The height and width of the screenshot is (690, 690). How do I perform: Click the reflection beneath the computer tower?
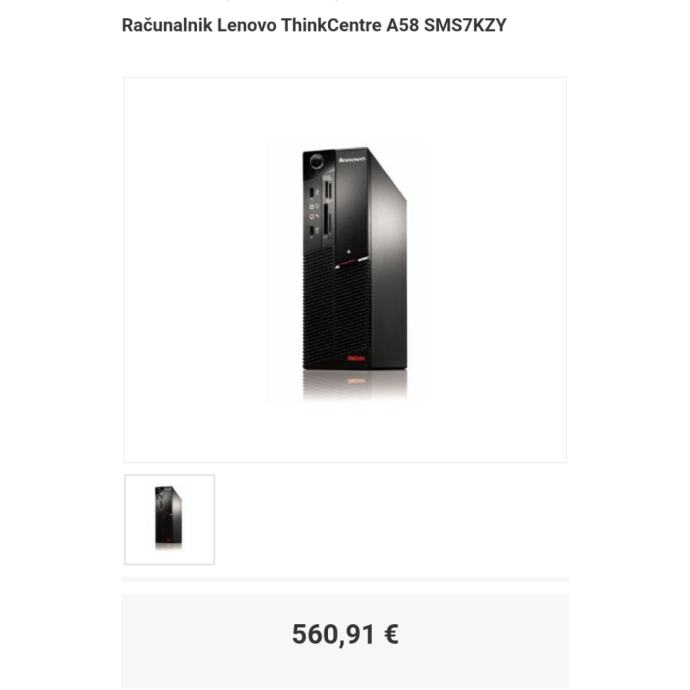(x=355, y=385)
